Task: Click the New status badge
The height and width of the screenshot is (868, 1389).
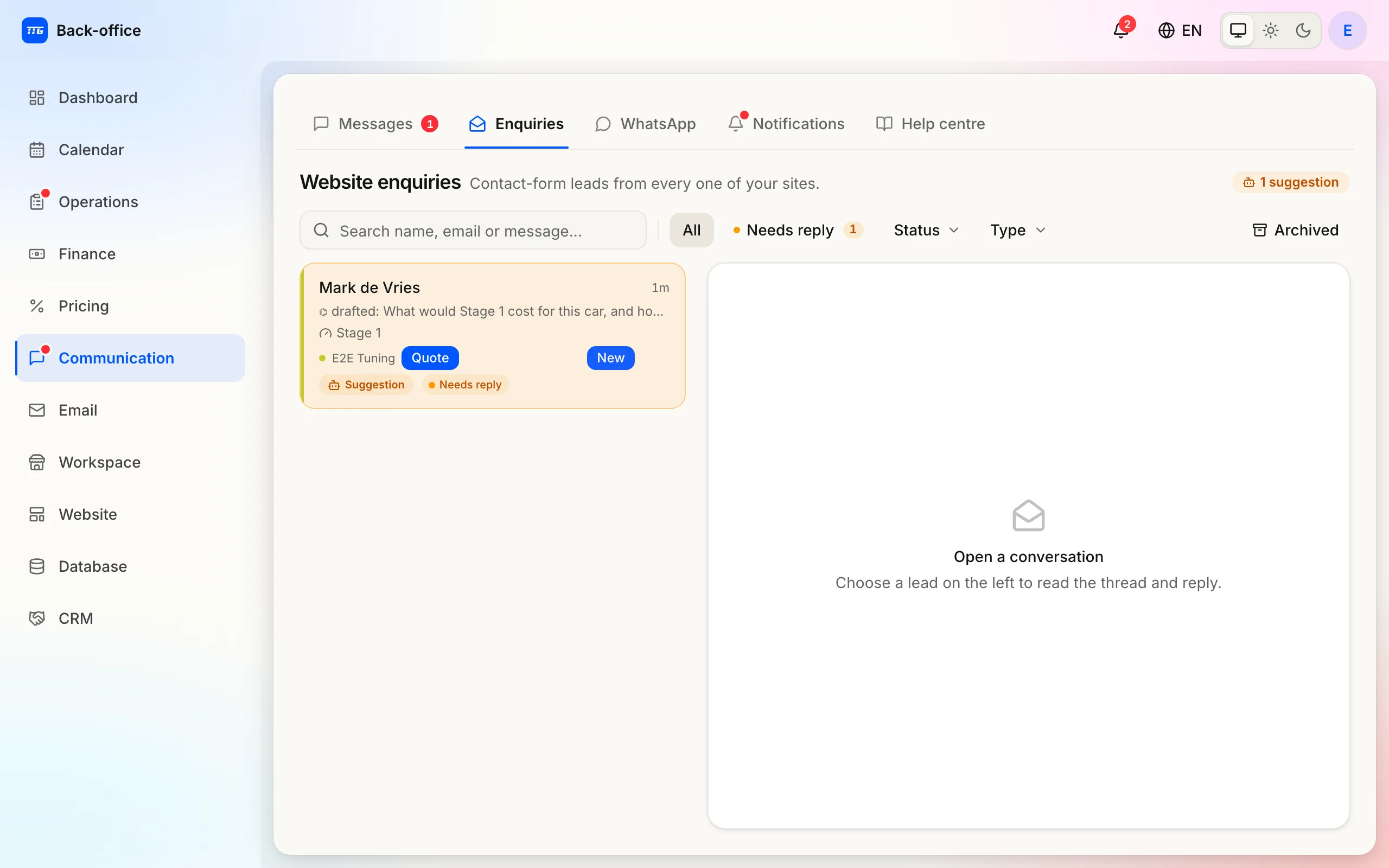Action: coord(610,358)
